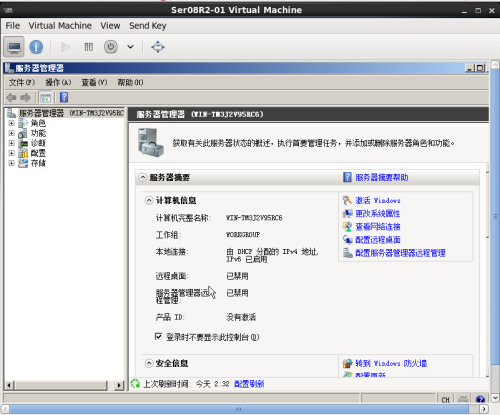500x415 pixels.
Task: Click the blue help toolbar icon
Action: pos(64,98)
